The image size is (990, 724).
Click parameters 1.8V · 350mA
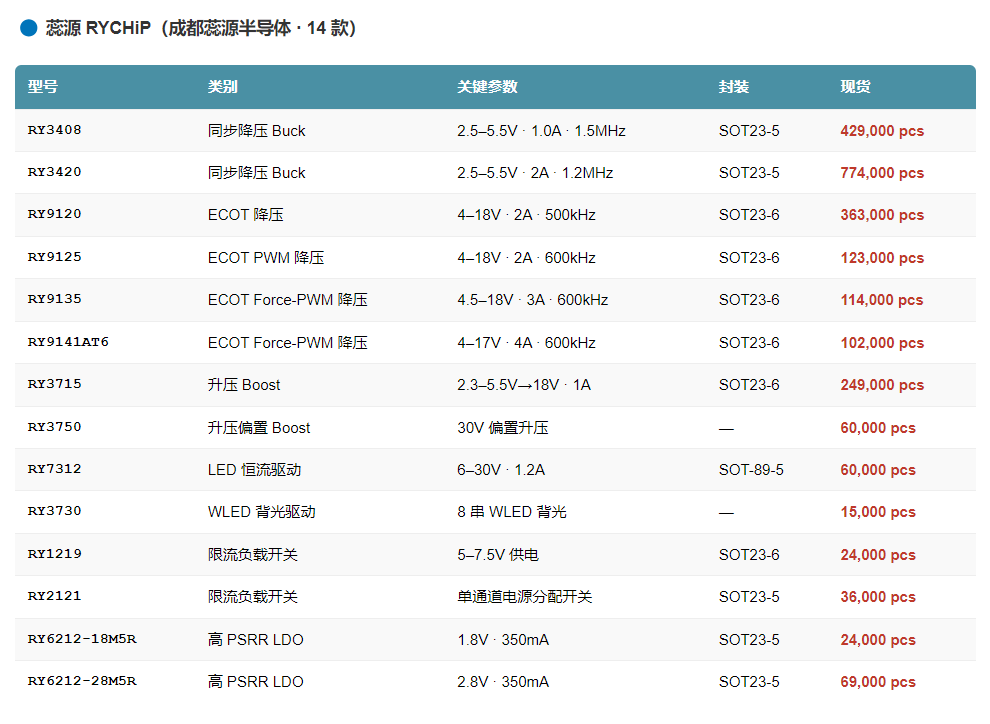click(x=503, y=639)
